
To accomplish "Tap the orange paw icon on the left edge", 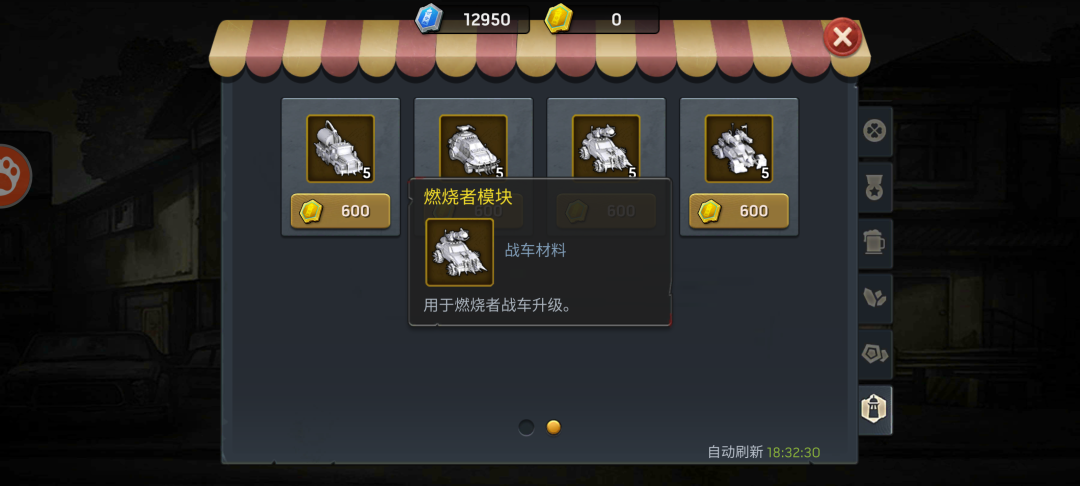I will 12,176.
